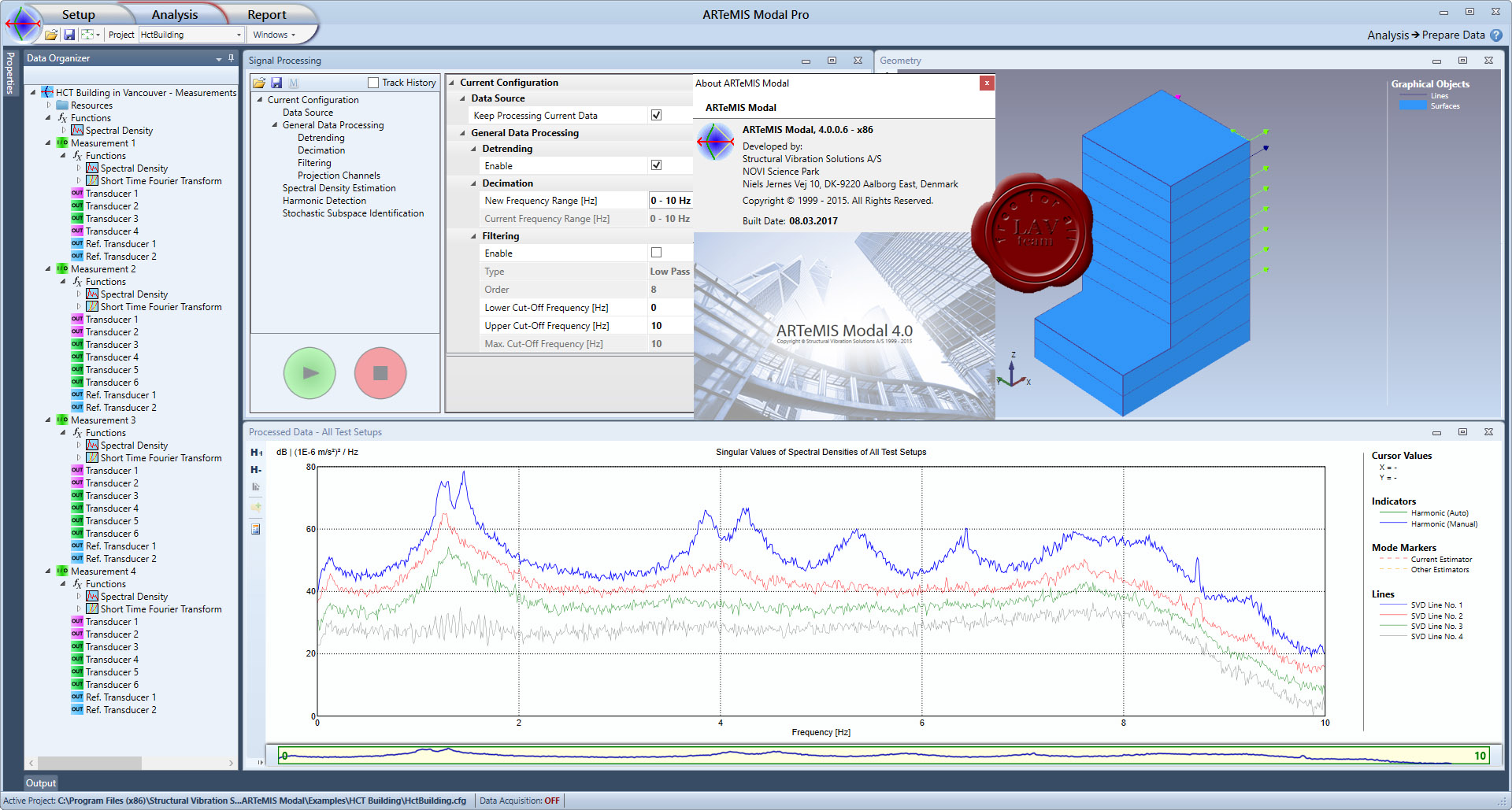Collapse the Filtering property group

(473, 236)
